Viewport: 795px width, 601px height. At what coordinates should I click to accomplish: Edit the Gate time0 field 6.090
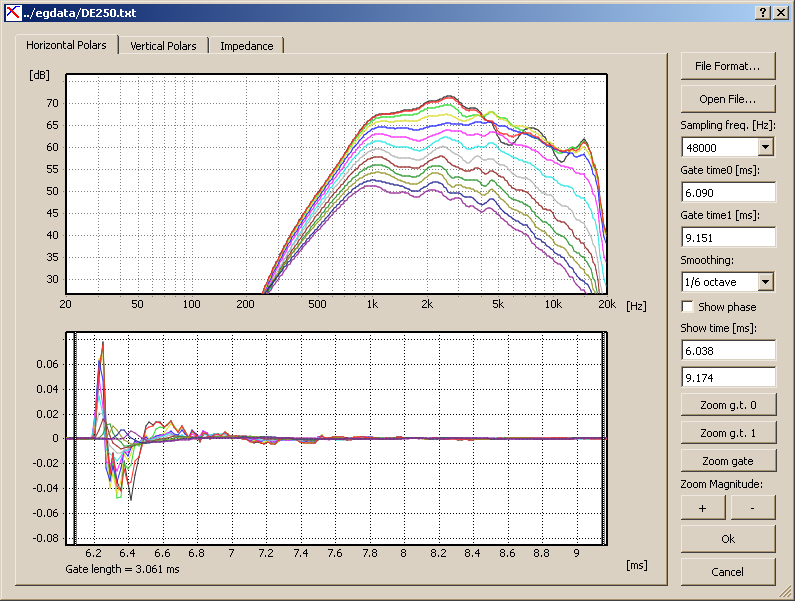point(728,193)
